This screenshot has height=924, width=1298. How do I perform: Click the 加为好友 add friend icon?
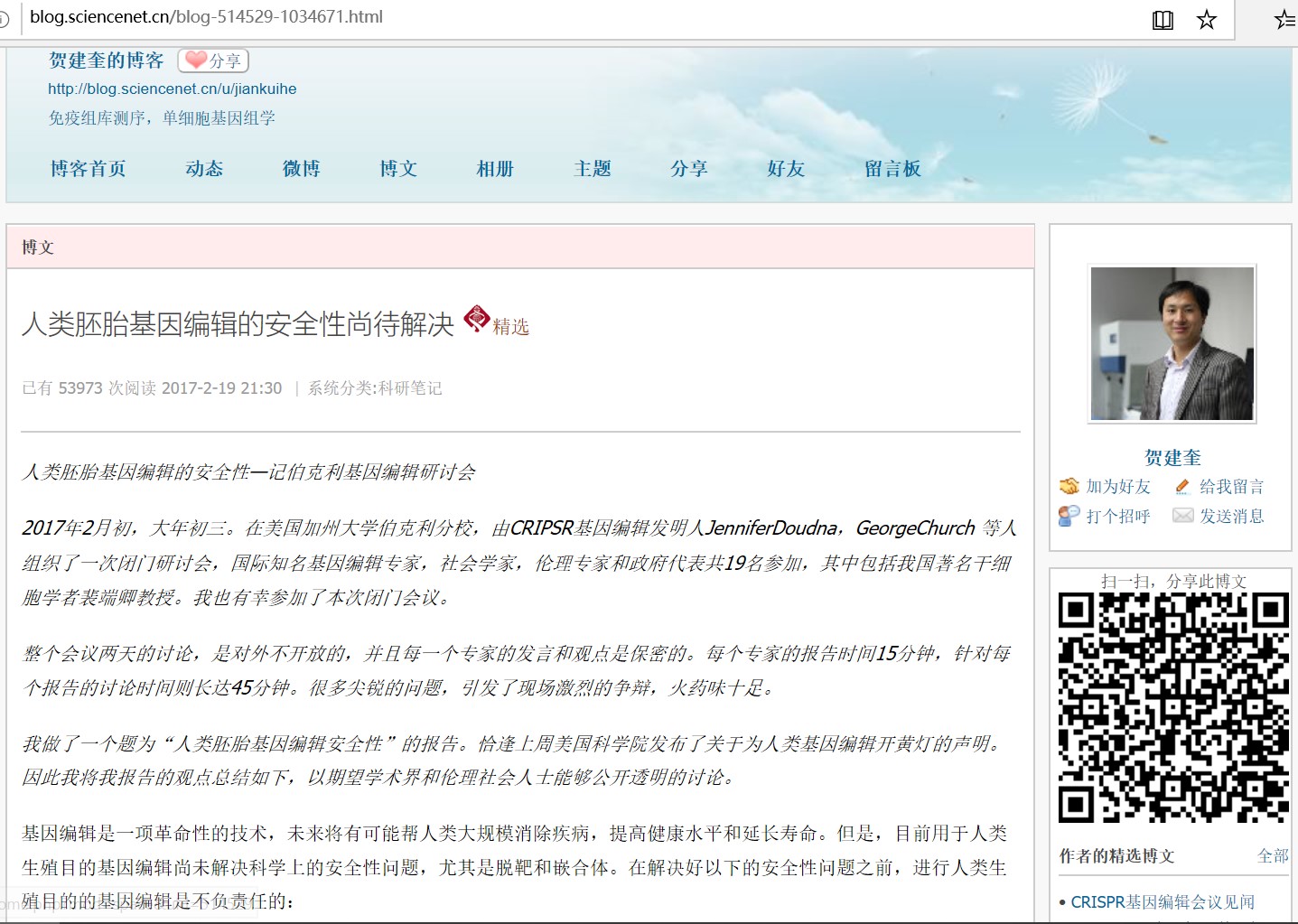tap(1069, 486)
